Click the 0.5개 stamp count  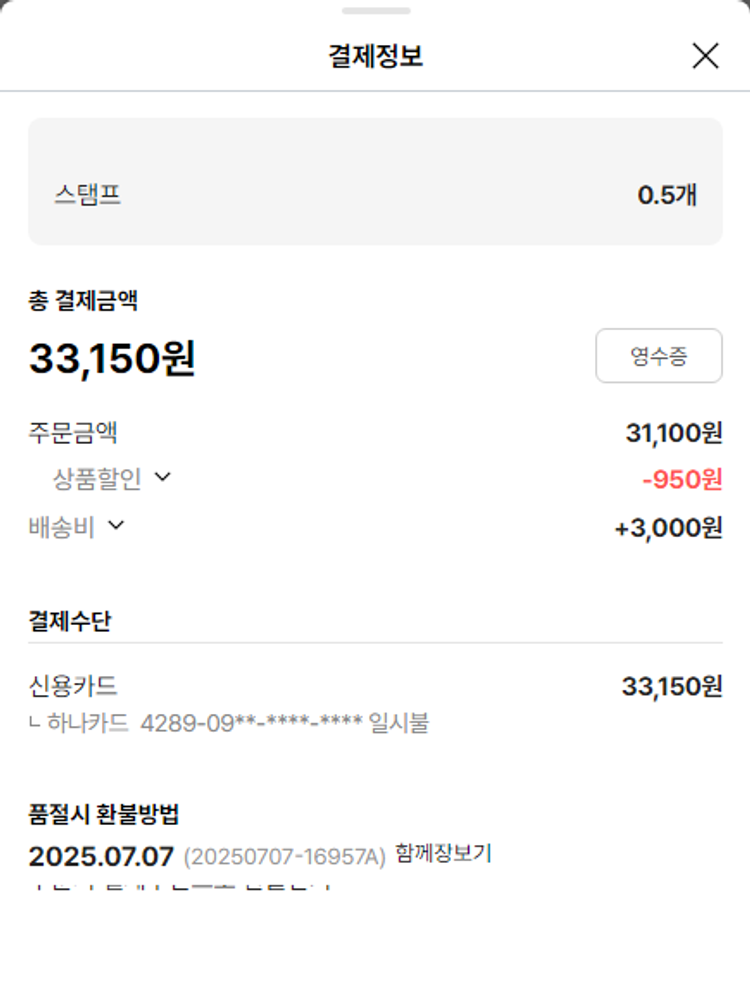[667, 195]
